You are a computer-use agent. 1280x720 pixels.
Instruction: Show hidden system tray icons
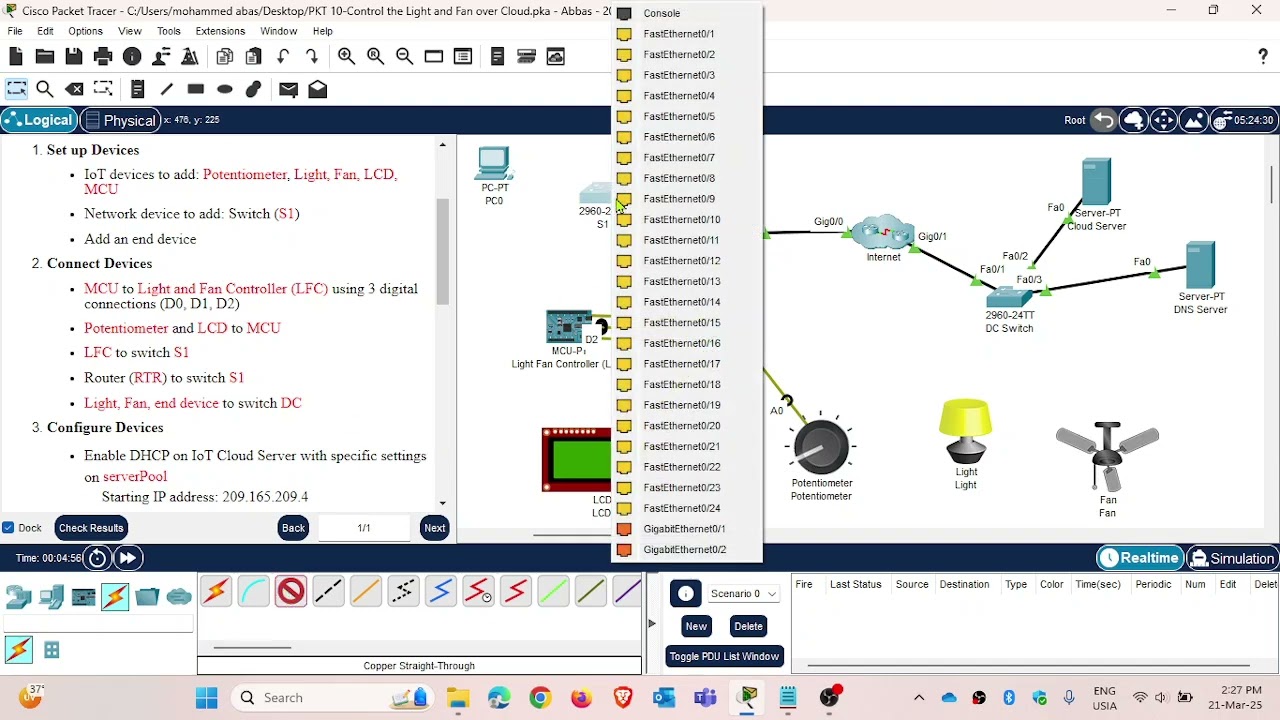(919, 698)
